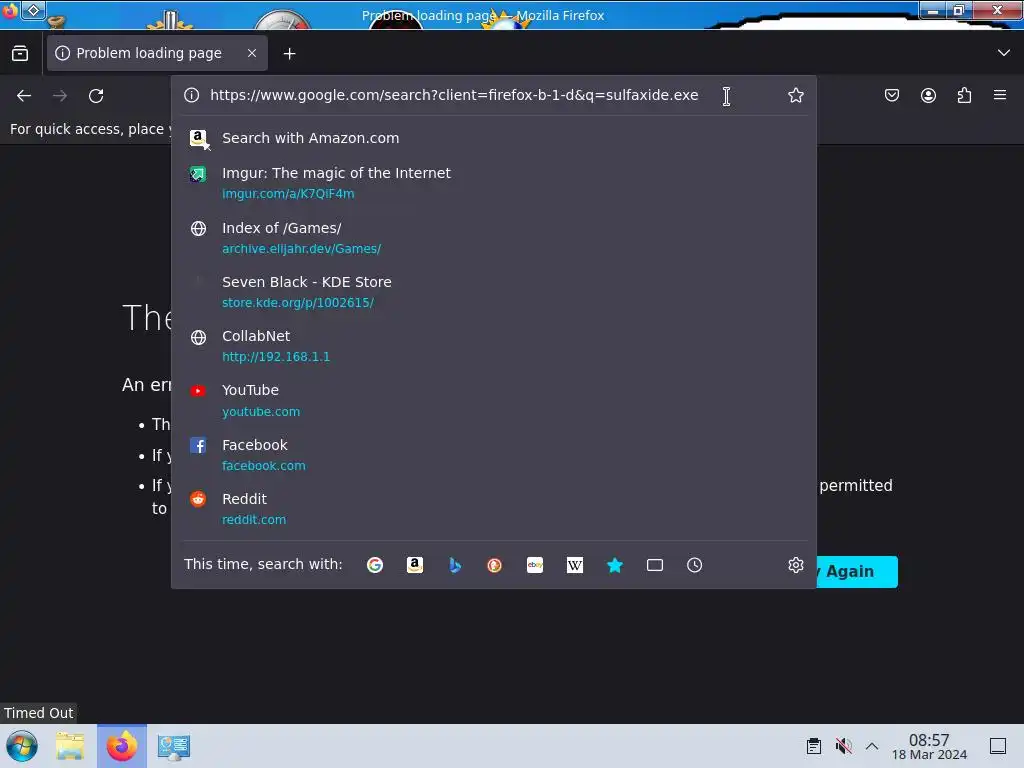Open search settings gear icon
The height and width of the screenshot is (768, 1024).
tap(795, 565)
